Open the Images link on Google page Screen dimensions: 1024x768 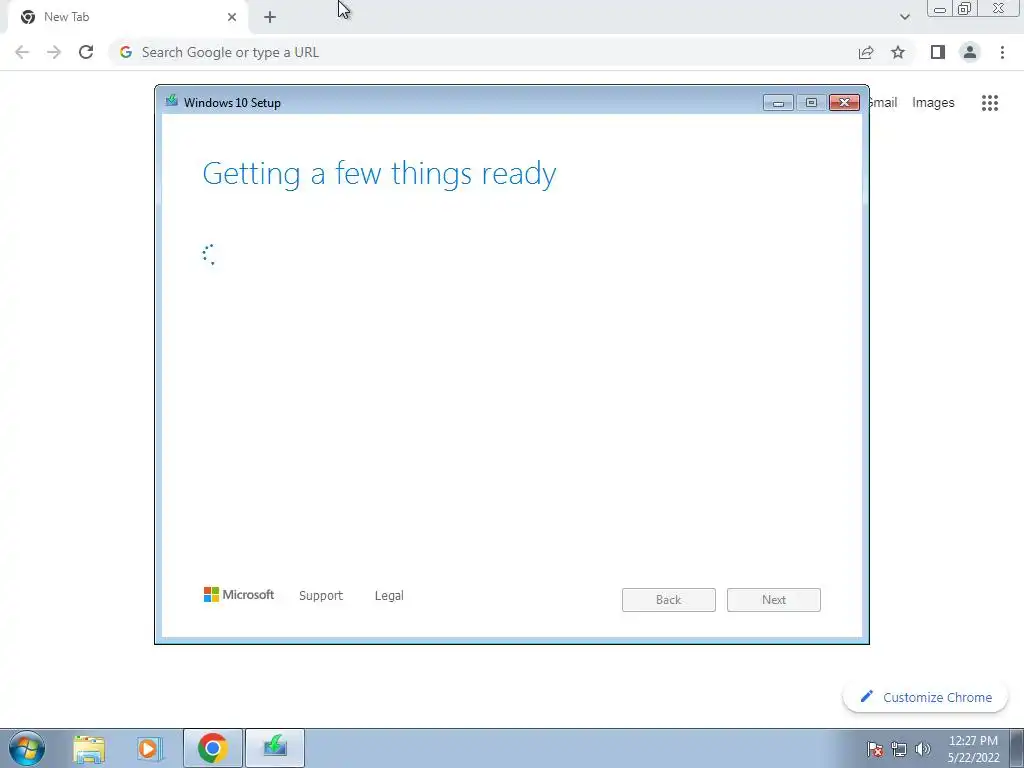933,103
